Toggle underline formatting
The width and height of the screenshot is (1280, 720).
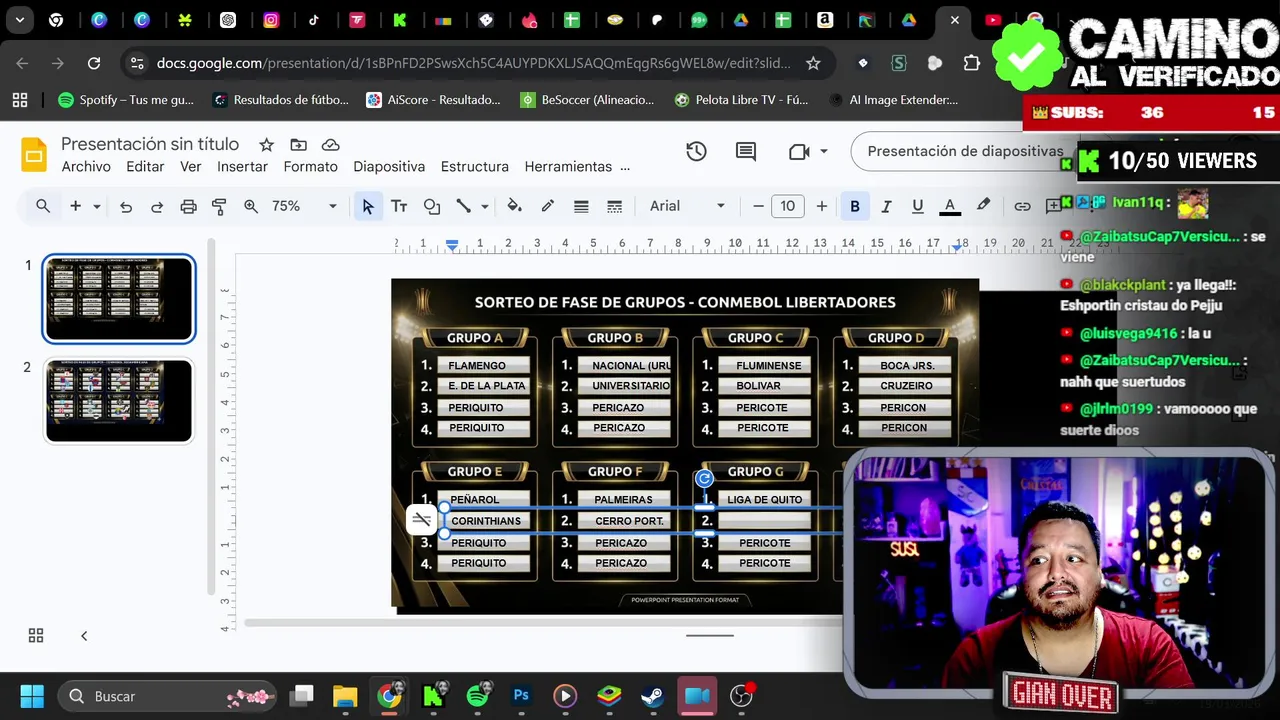coord(917,206)
